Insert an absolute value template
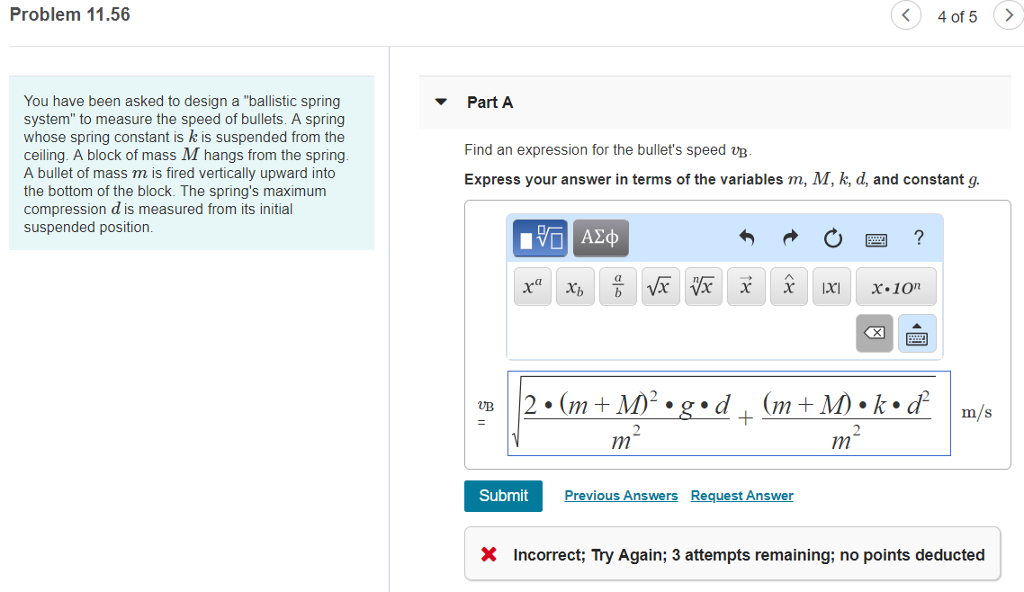This screenshot has height=592, width=1024. tap(831, 286)
